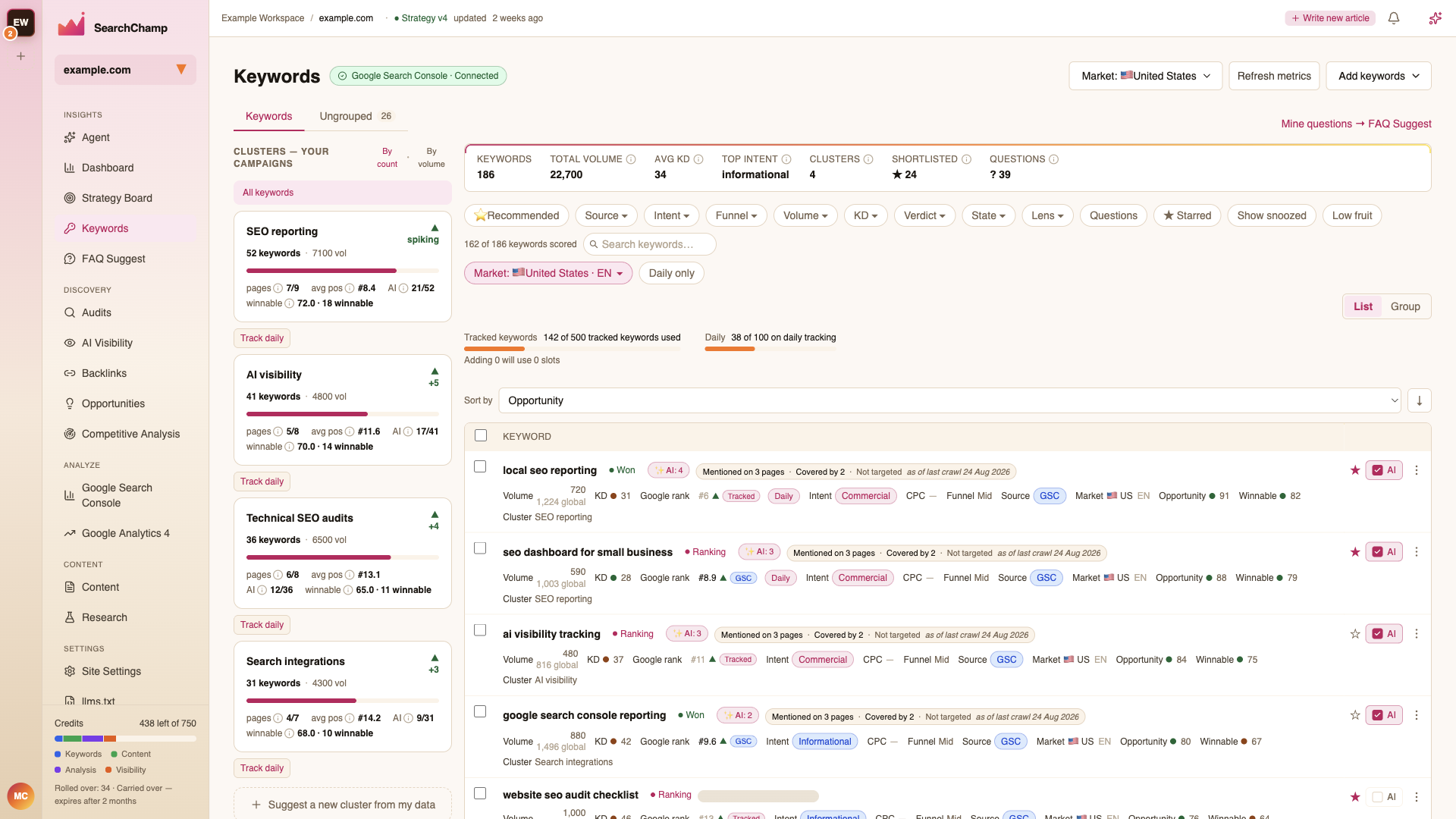1456x819 pixels.
Task: Expand the example.com site selector
Action: click(125, 70)
